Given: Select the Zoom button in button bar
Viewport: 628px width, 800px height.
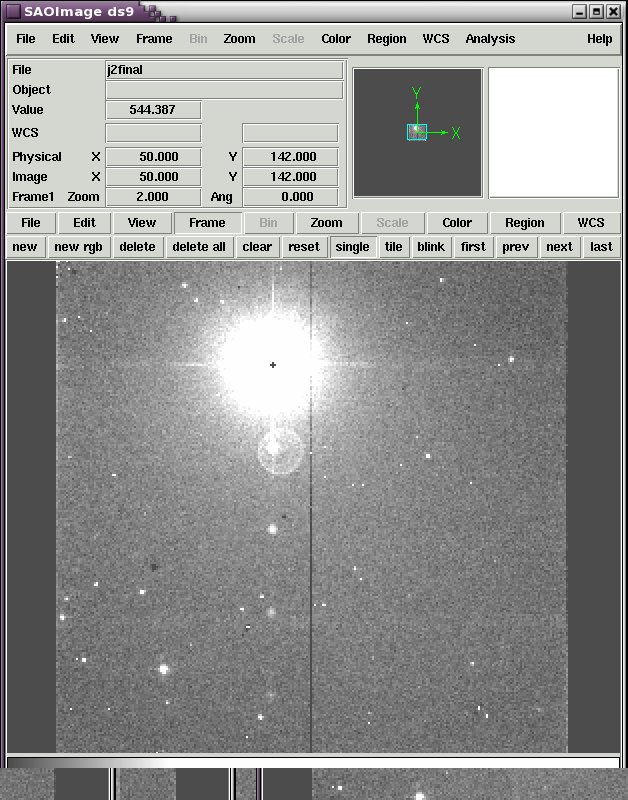Looking at the screenshot, I should (326, 223).
